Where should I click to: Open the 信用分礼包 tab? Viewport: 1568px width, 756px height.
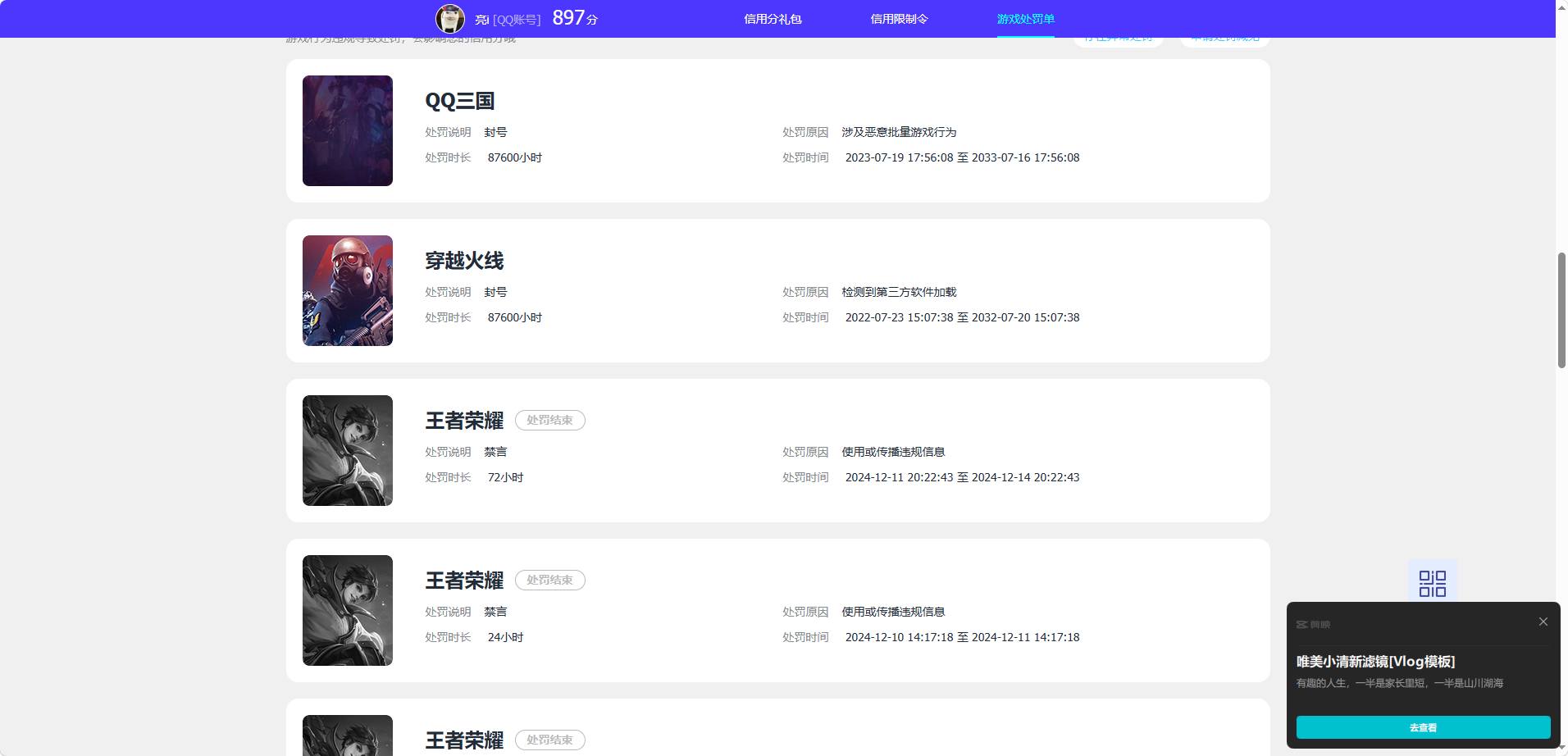click(773, 19)
